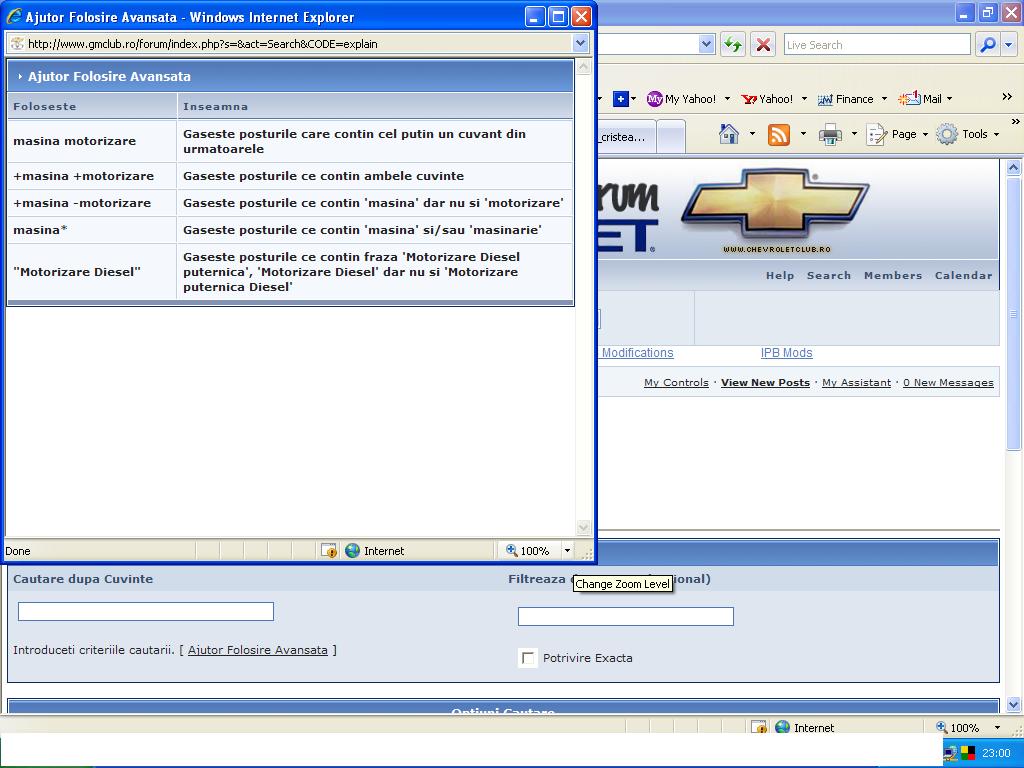
Task: Click the Refresh page icon
Action: pos(733,44)
